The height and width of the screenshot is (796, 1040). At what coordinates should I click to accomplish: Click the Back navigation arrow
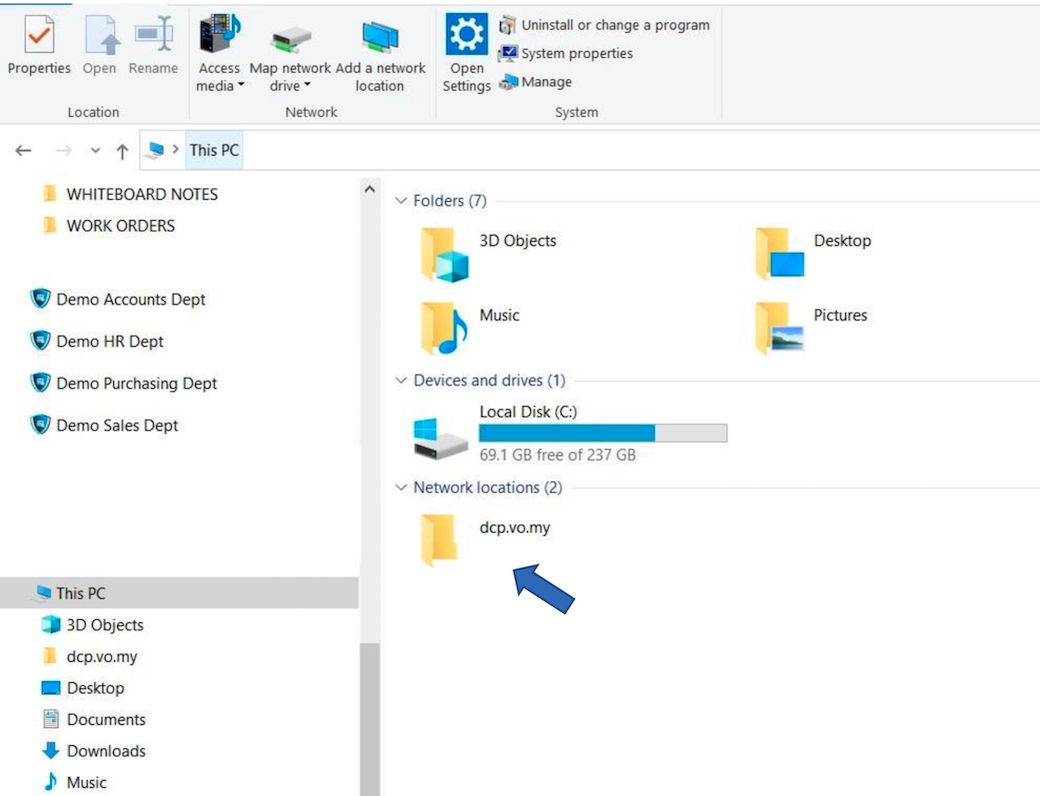pos(23,151)
